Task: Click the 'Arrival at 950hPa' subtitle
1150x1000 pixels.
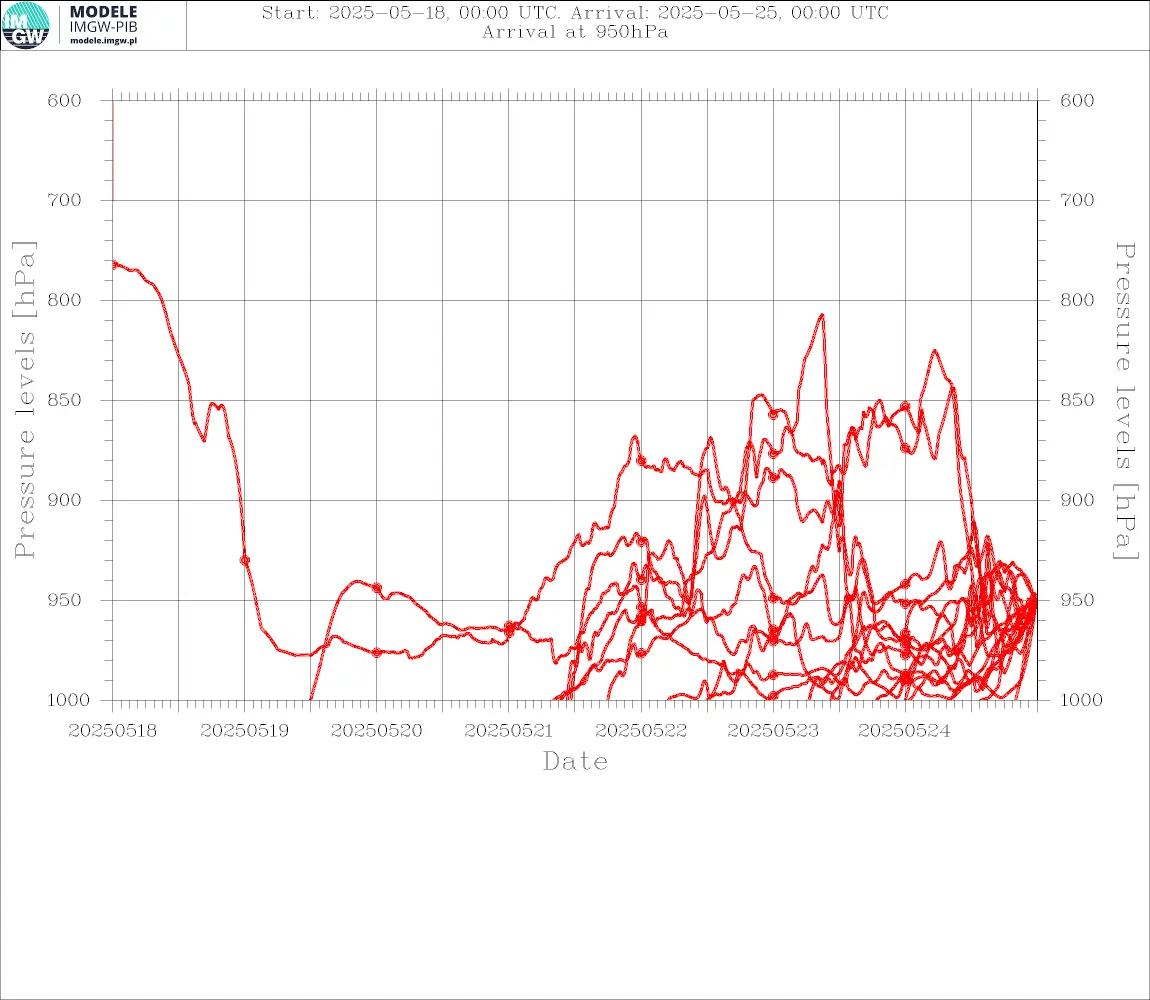Action: point(575,32)
